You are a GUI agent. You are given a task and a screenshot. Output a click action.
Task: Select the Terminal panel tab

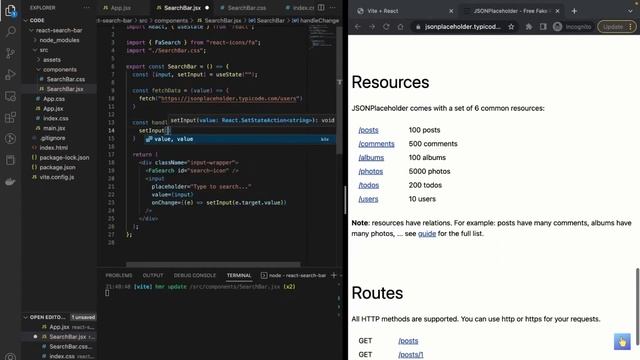click(x=239, y=276)
